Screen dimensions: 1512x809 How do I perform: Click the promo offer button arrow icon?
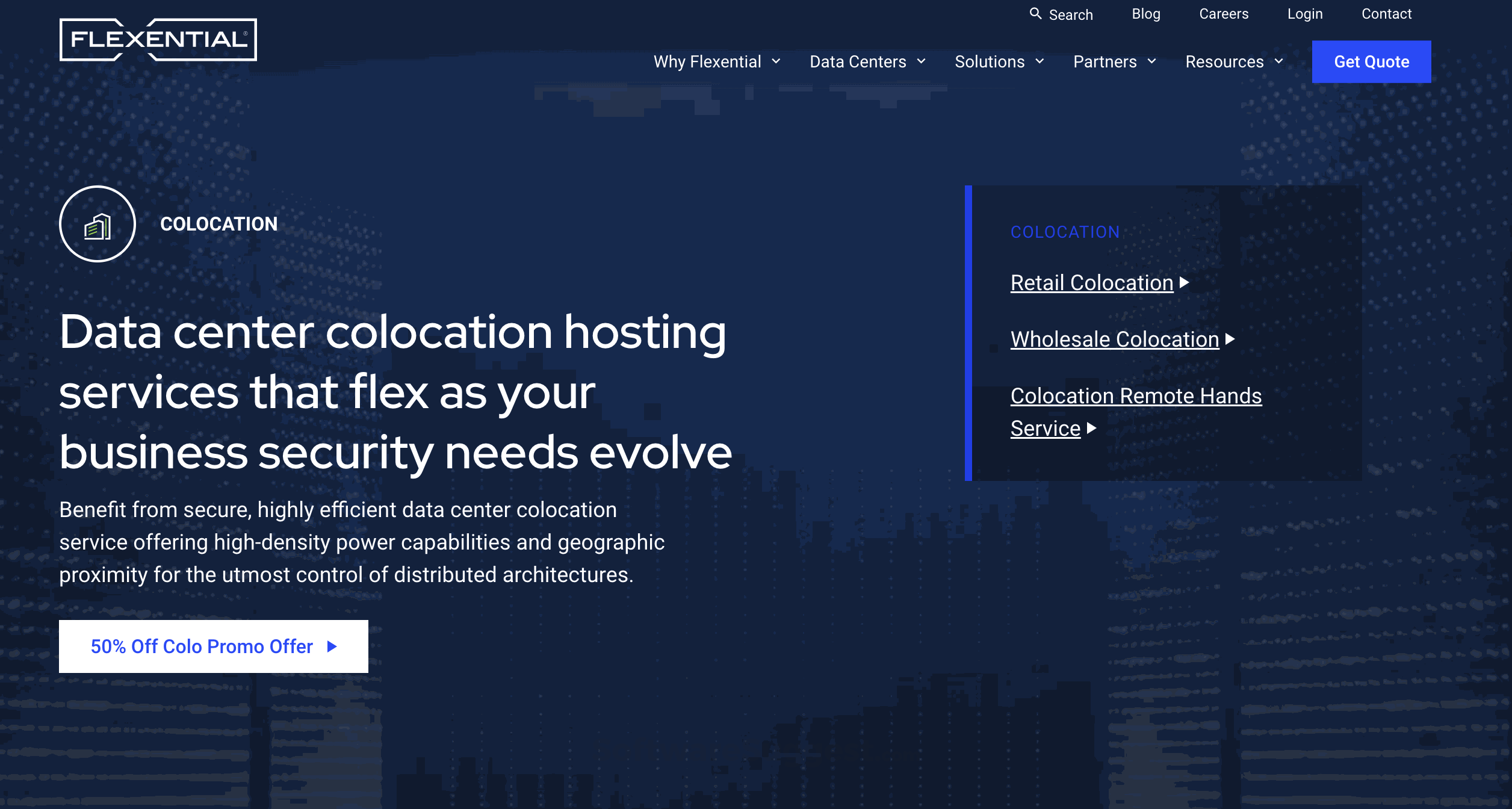coord(332,646)
